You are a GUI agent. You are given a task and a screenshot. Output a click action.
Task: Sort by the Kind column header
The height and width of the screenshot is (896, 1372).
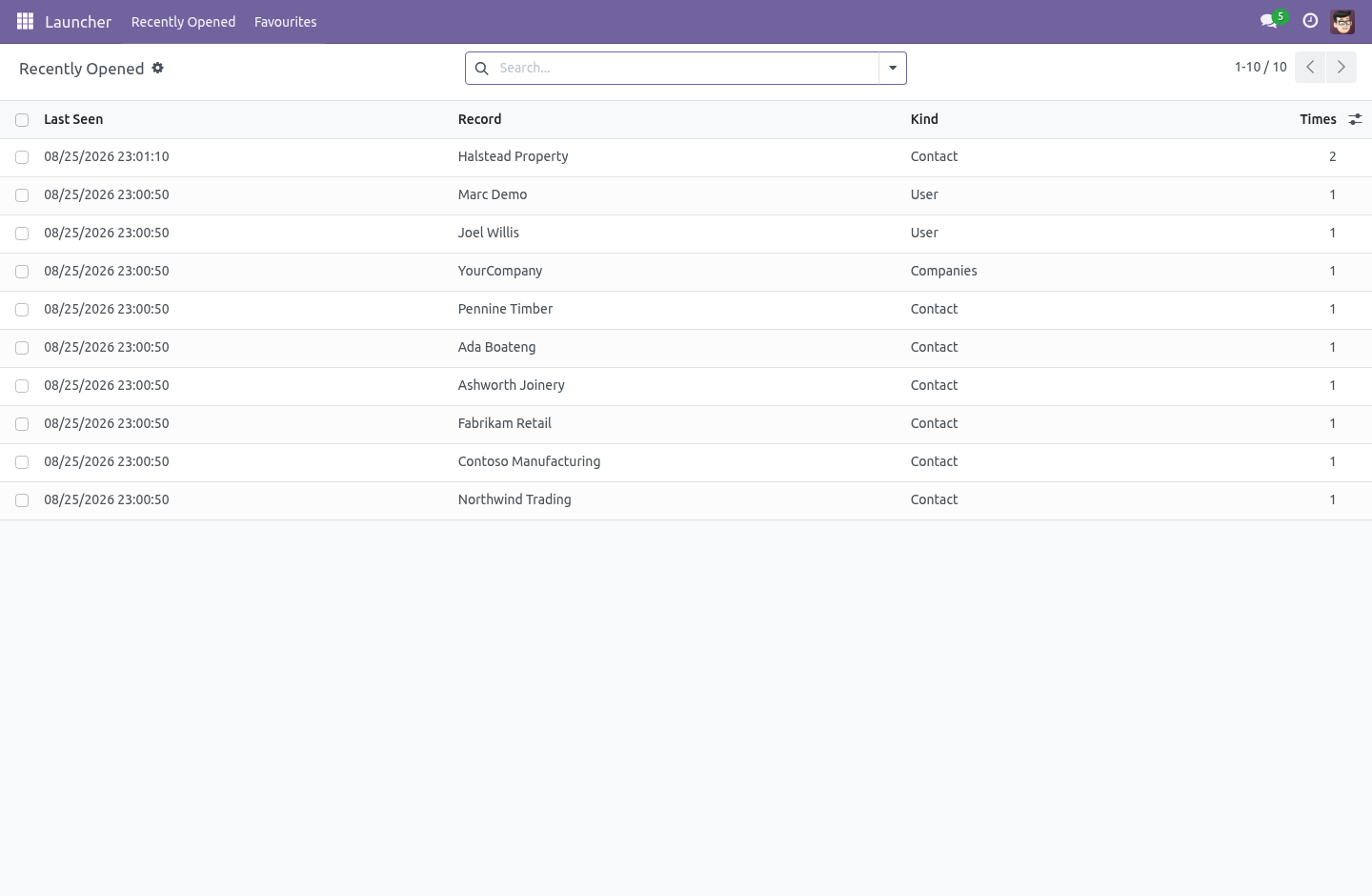[x=924, y=119]
